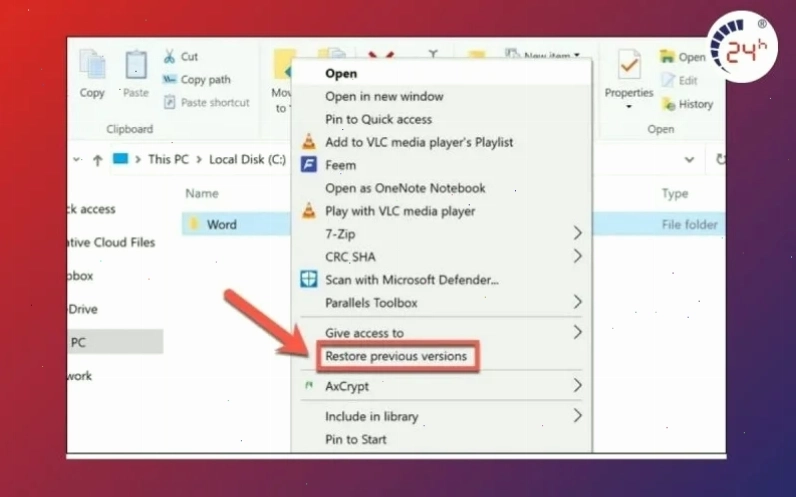This screenshot has width=796, height=498.
Task: Select Add to VLC media player's Playlist
Action: pos(441,142)
